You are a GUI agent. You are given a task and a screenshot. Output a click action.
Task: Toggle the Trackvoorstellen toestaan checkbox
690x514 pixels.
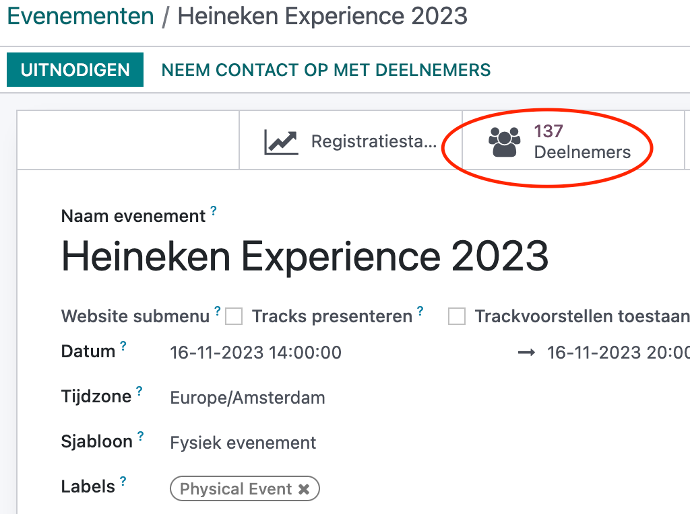[457, 316]
